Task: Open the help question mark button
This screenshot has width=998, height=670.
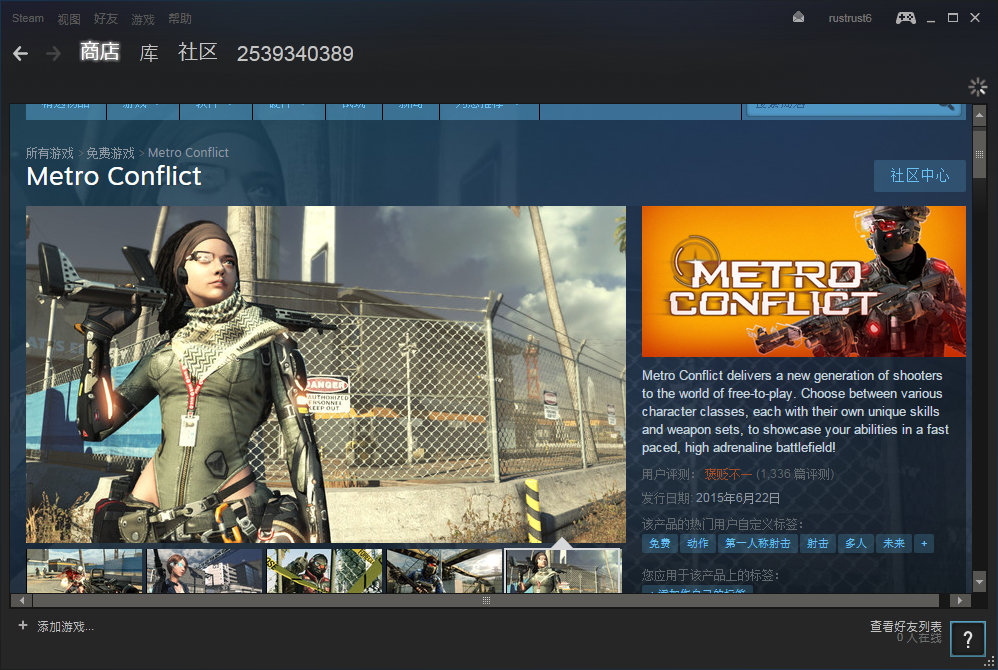Action: pos(967,639)
